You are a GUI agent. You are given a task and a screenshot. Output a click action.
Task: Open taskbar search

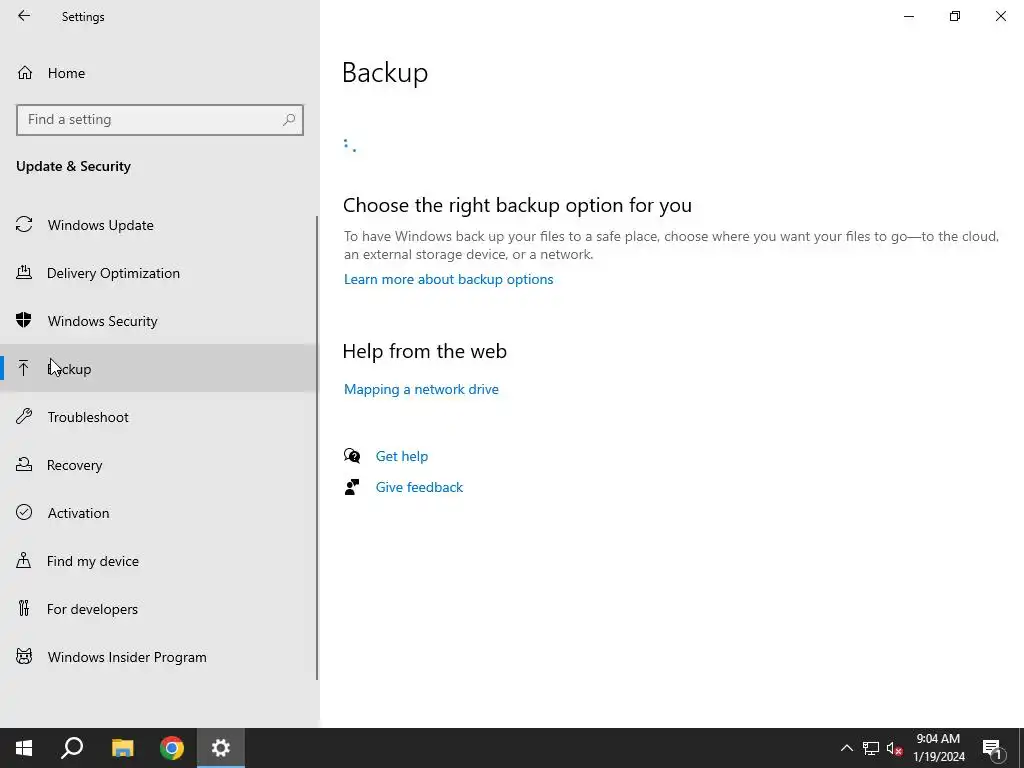tap(72, 748)
